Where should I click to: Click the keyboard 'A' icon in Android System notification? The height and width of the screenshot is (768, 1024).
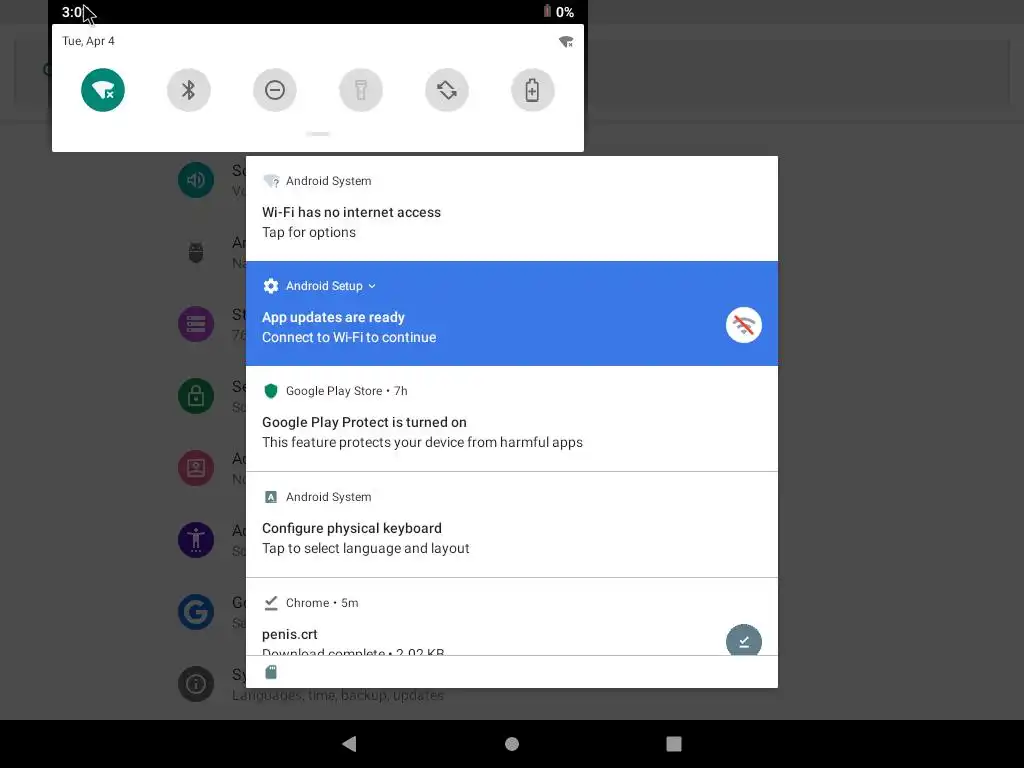(x=271, y=497)
